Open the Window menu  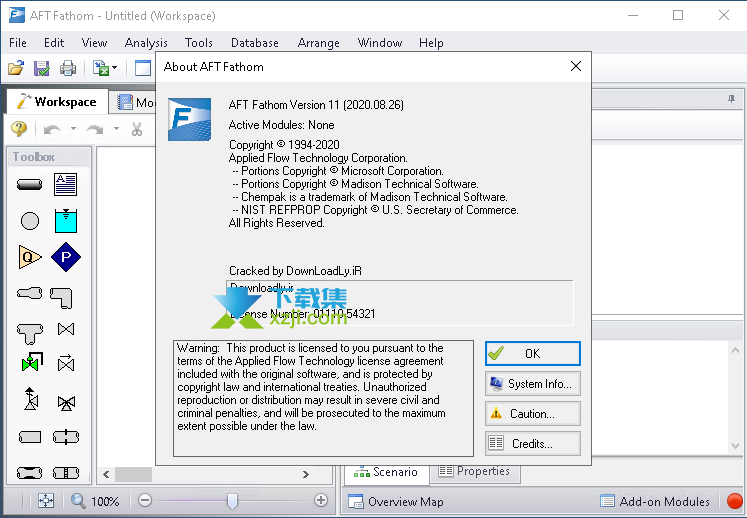380,43
